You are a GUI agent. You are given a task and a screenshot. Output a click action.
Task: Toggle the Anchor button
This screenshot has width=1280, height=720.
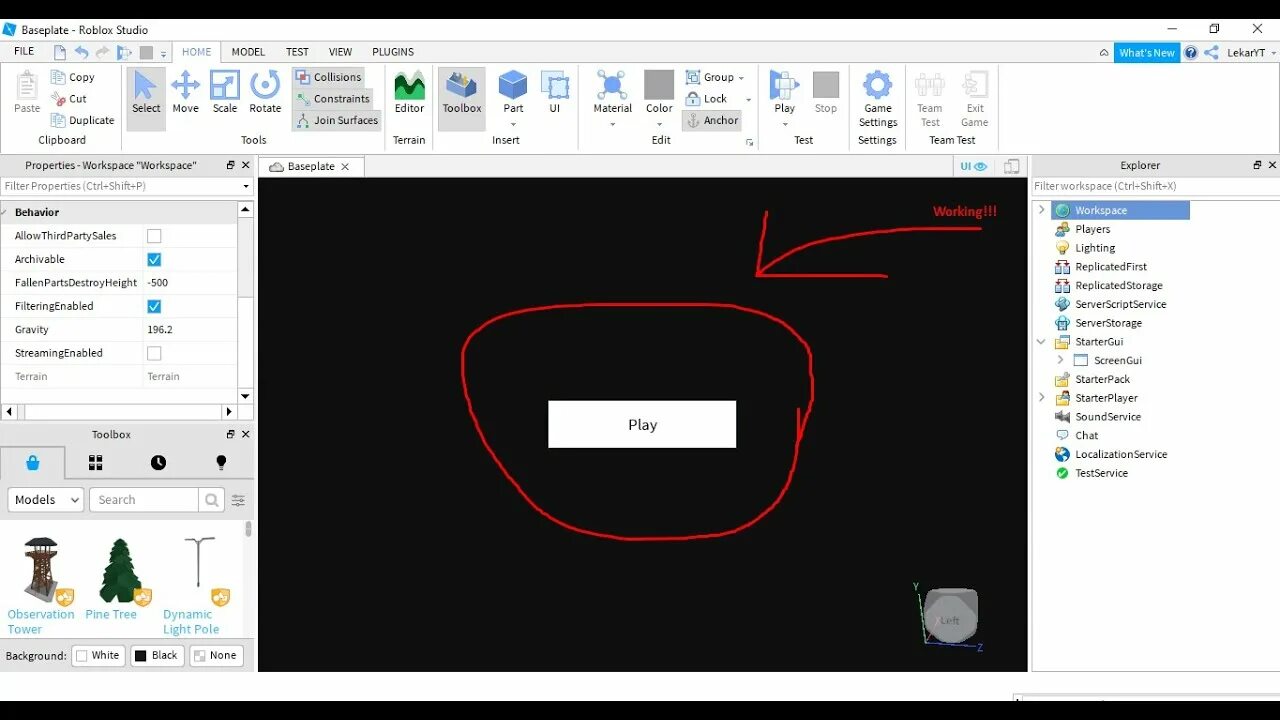711,120
